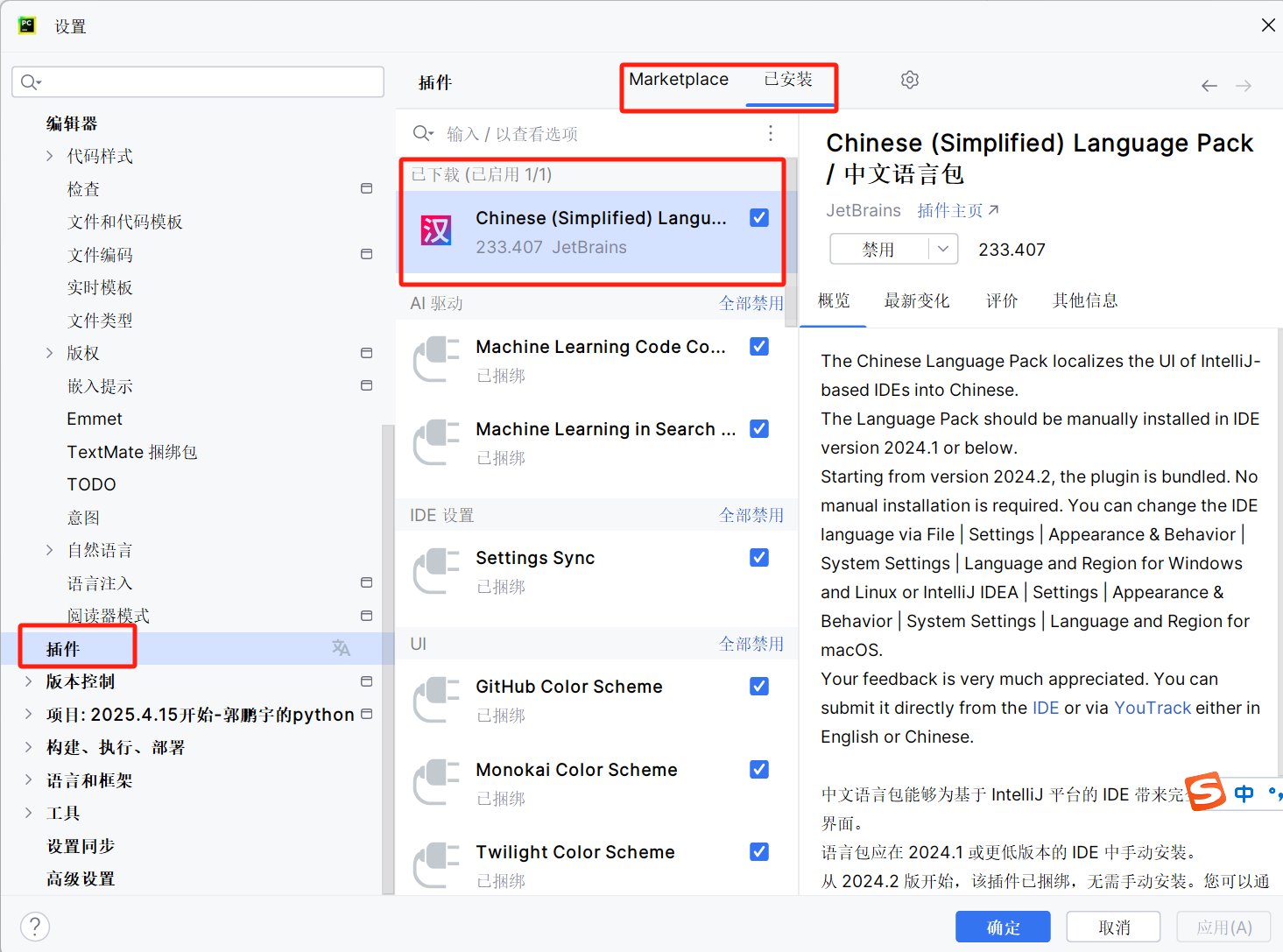Toggle Machine Learning Code Completion checkbox
1283x952 pixels.
(x=759, y=347)
